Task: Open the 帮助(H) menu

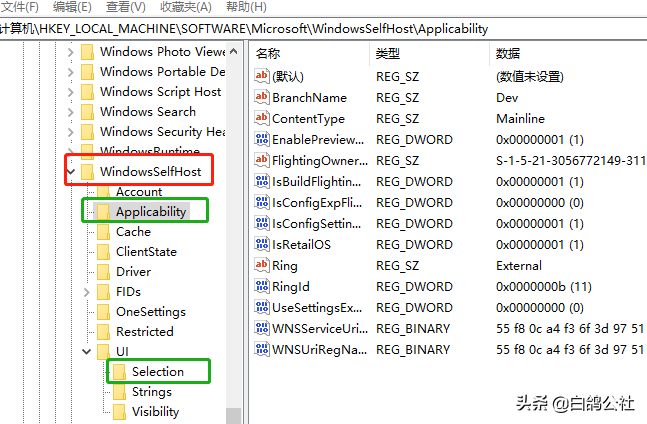Action: point(246,7)
